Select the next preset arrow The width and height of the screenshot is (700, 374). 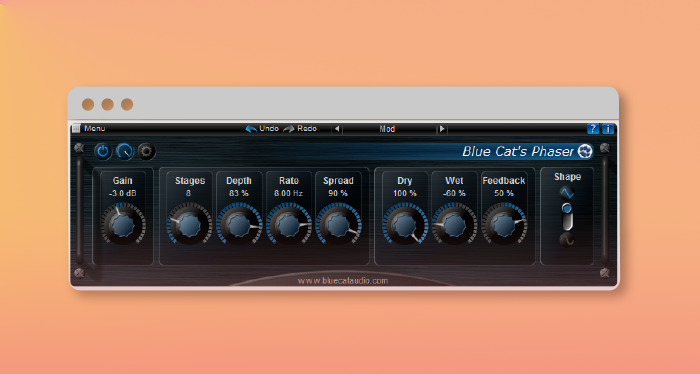(442, 129)
